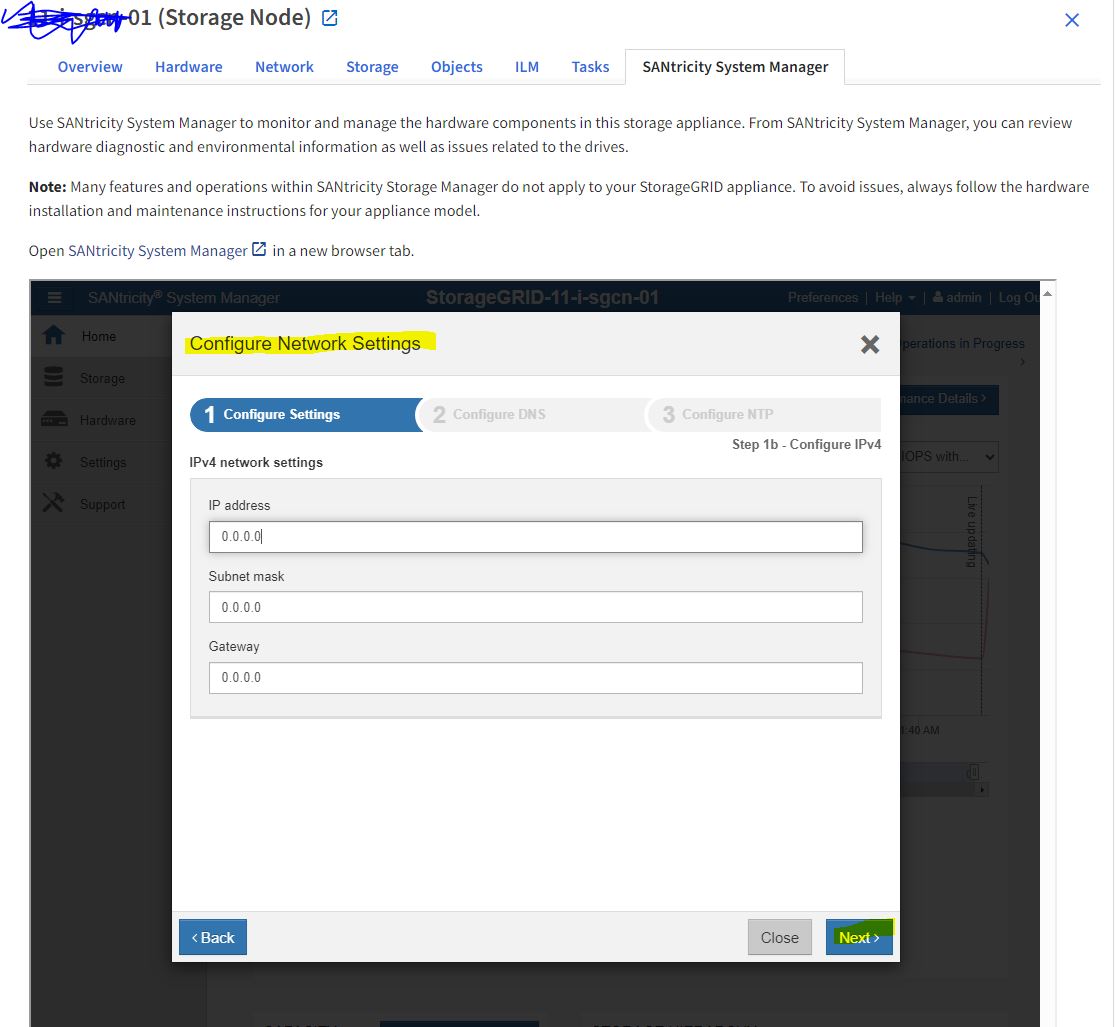Click the external link icon beside Storage Node title
The height and width of the screenshot is (1027, 1115).
[x=329, y=16]
